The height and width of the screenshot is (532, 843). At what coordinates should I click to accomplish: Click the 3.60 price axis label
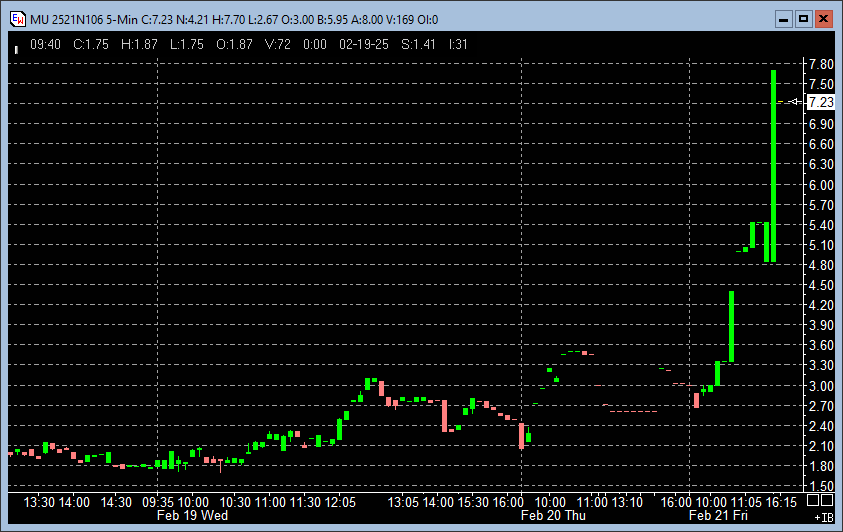tap(821, 345)
